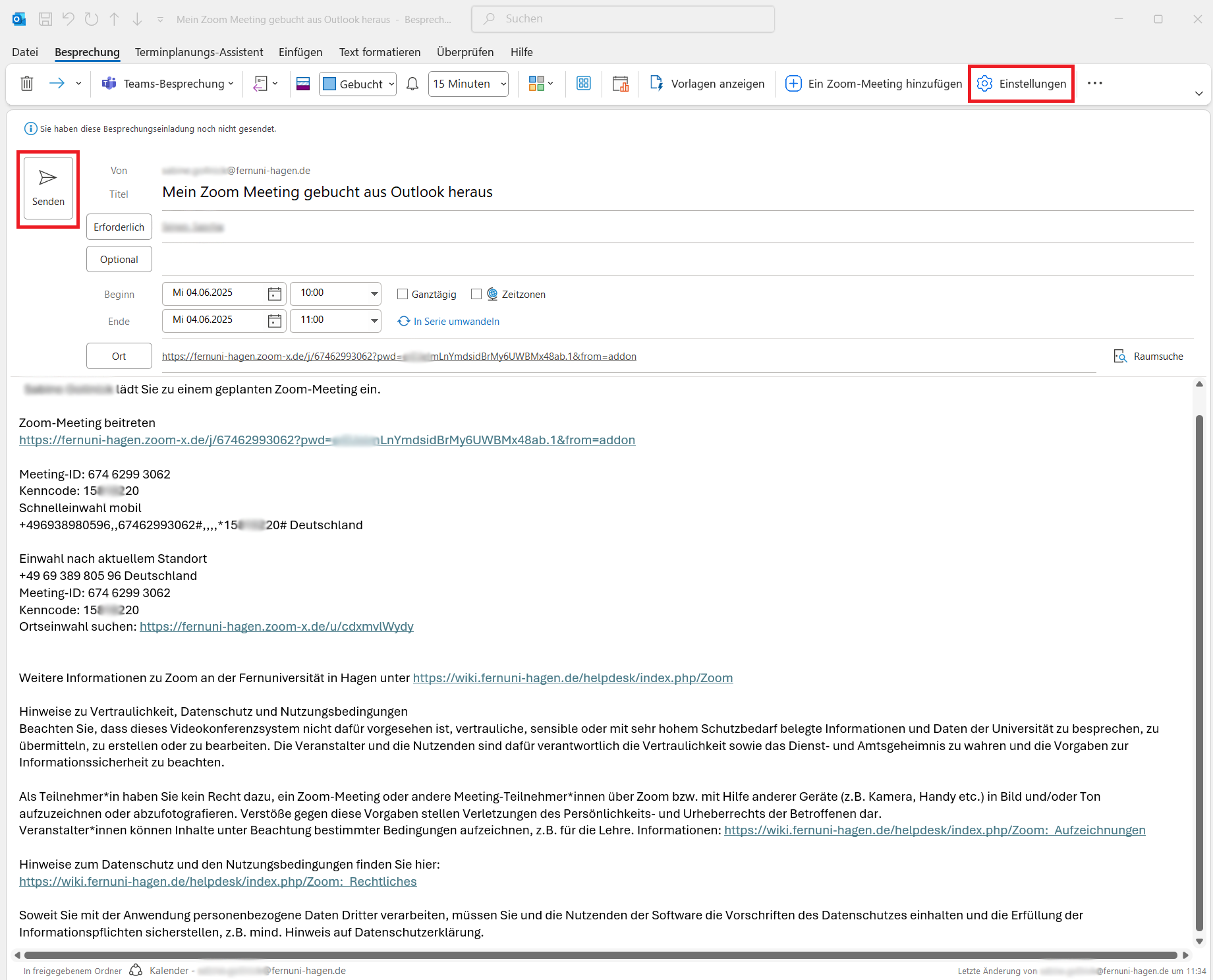The height and width of the screenshot is (980, 1213).
Task: Click the Forward arrow icon
Action: click(57, 83)
